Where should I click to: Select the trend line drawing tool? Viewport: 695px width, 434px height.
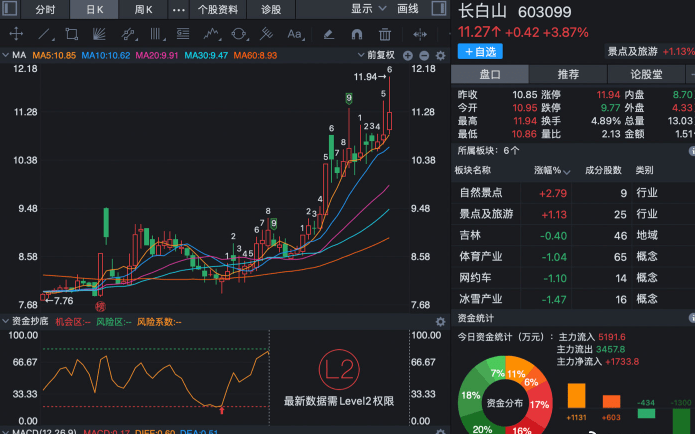click(44, 33)
